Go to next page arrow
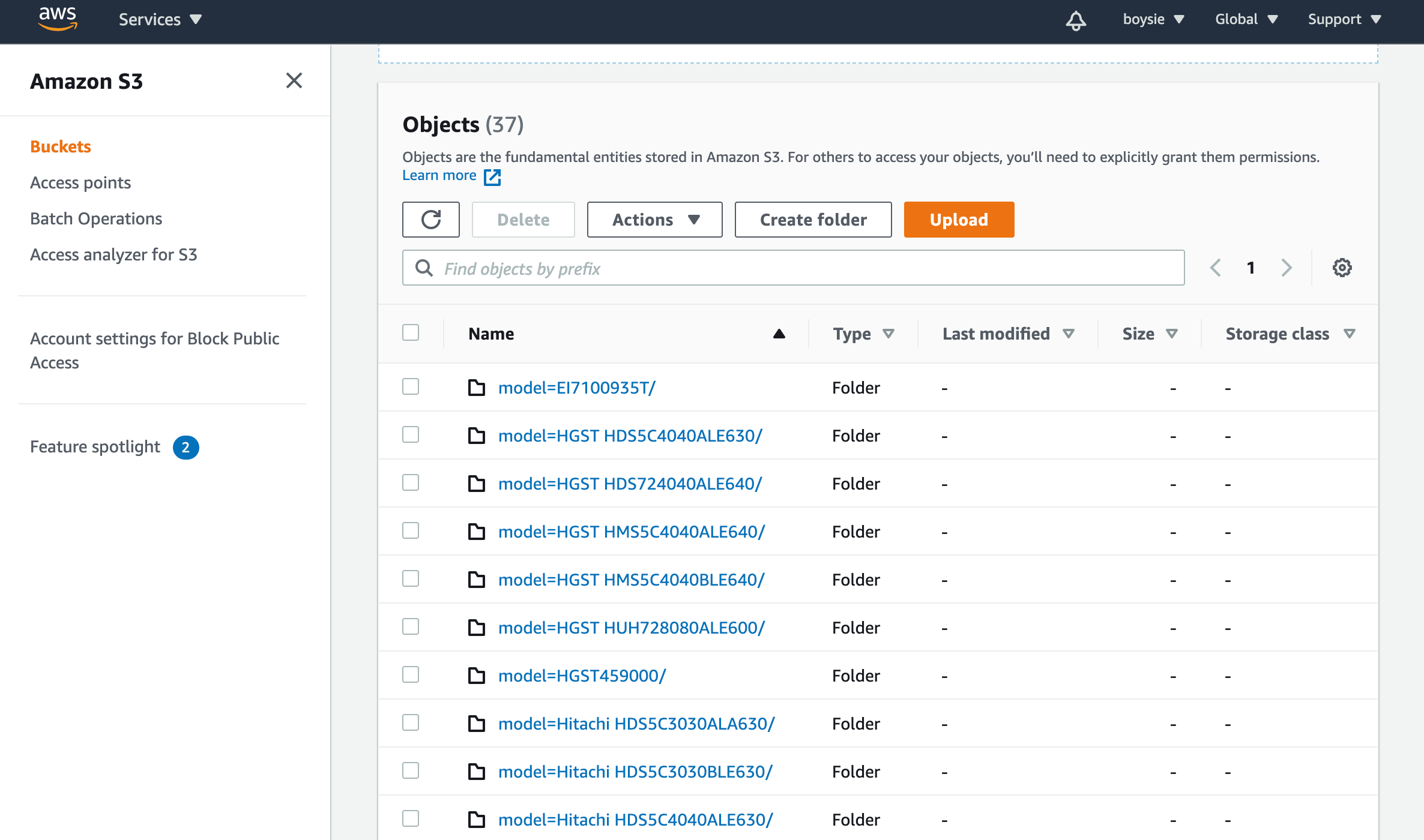1424x840 pixels. 1287,268
